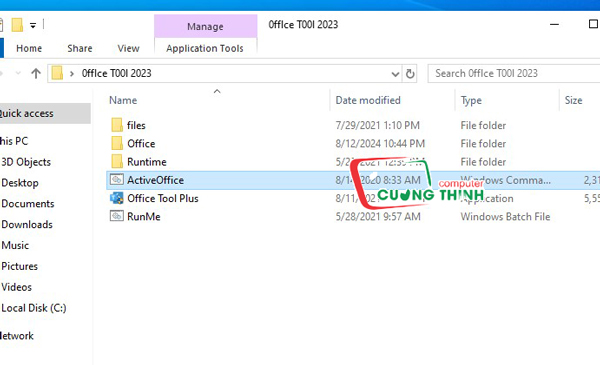Select the file name "RunMe"
600x365 pixels.
[x=143, y=217]
